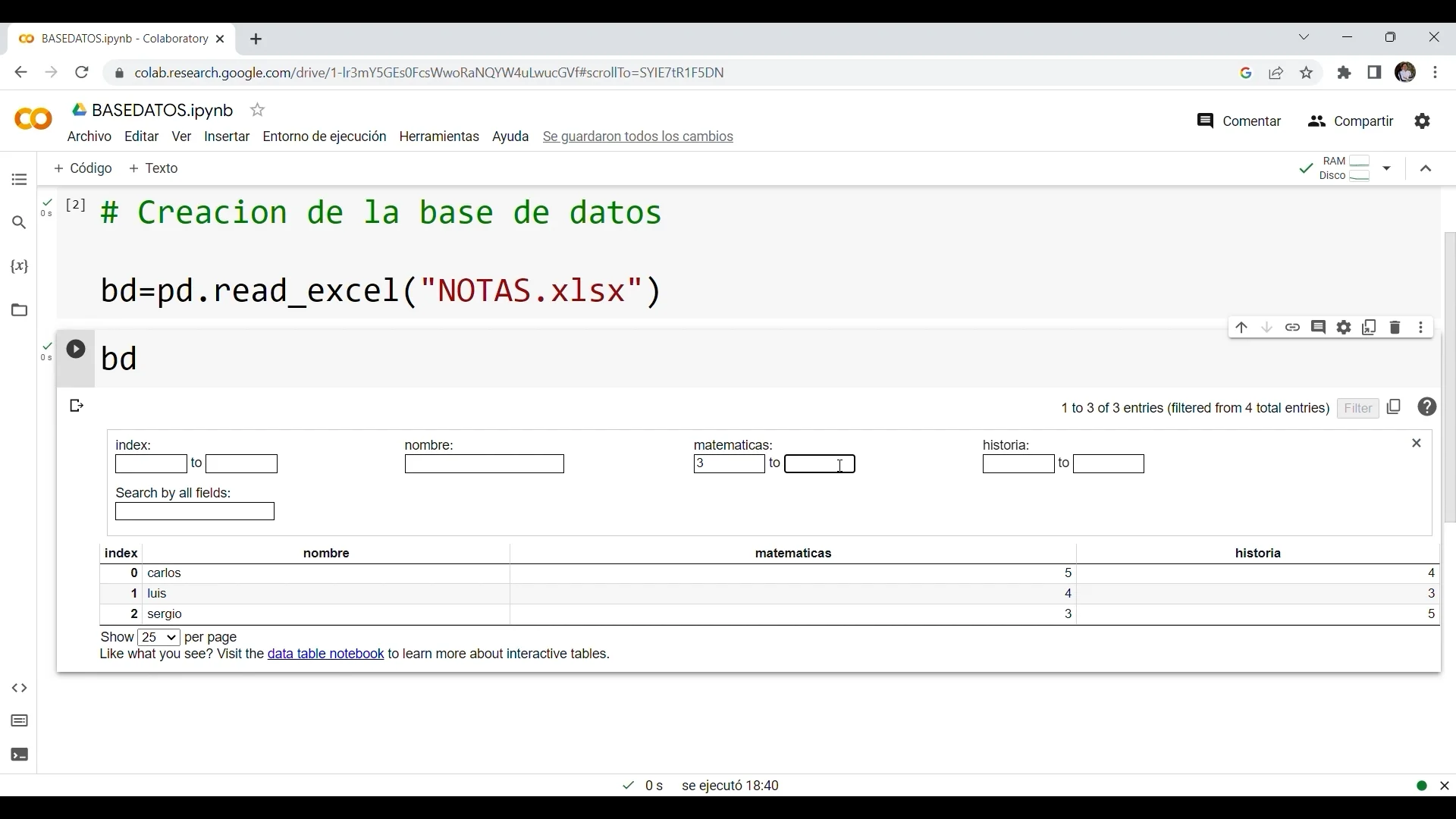Open the table of contents sidebar icon
This screenshot has height=819, width=1456.
point(20,180)
